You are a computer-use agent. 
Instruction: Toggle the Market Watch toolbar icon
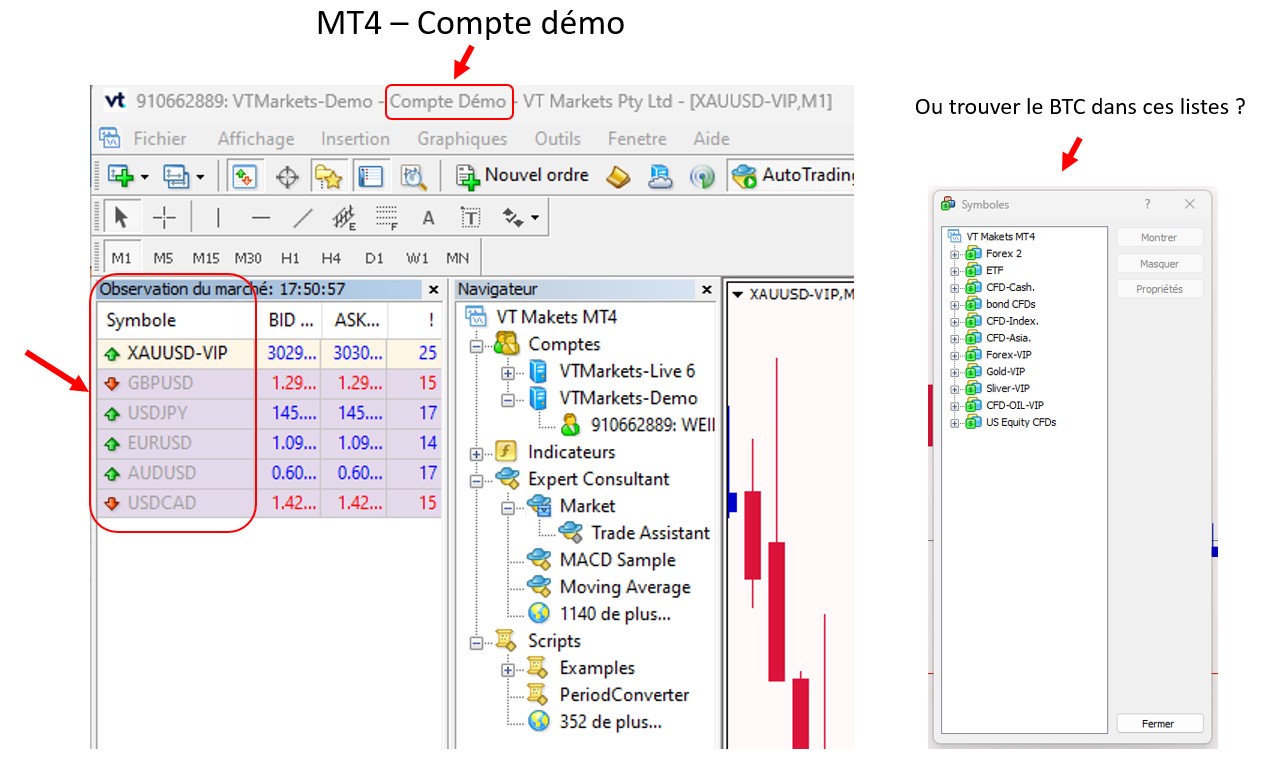[x=245, y=177]
